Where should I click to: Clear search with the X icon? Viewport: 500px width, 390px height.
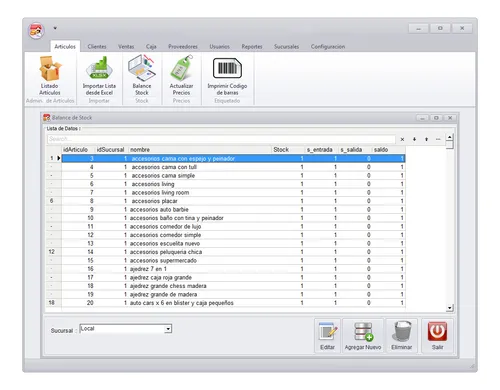(402, 139)
